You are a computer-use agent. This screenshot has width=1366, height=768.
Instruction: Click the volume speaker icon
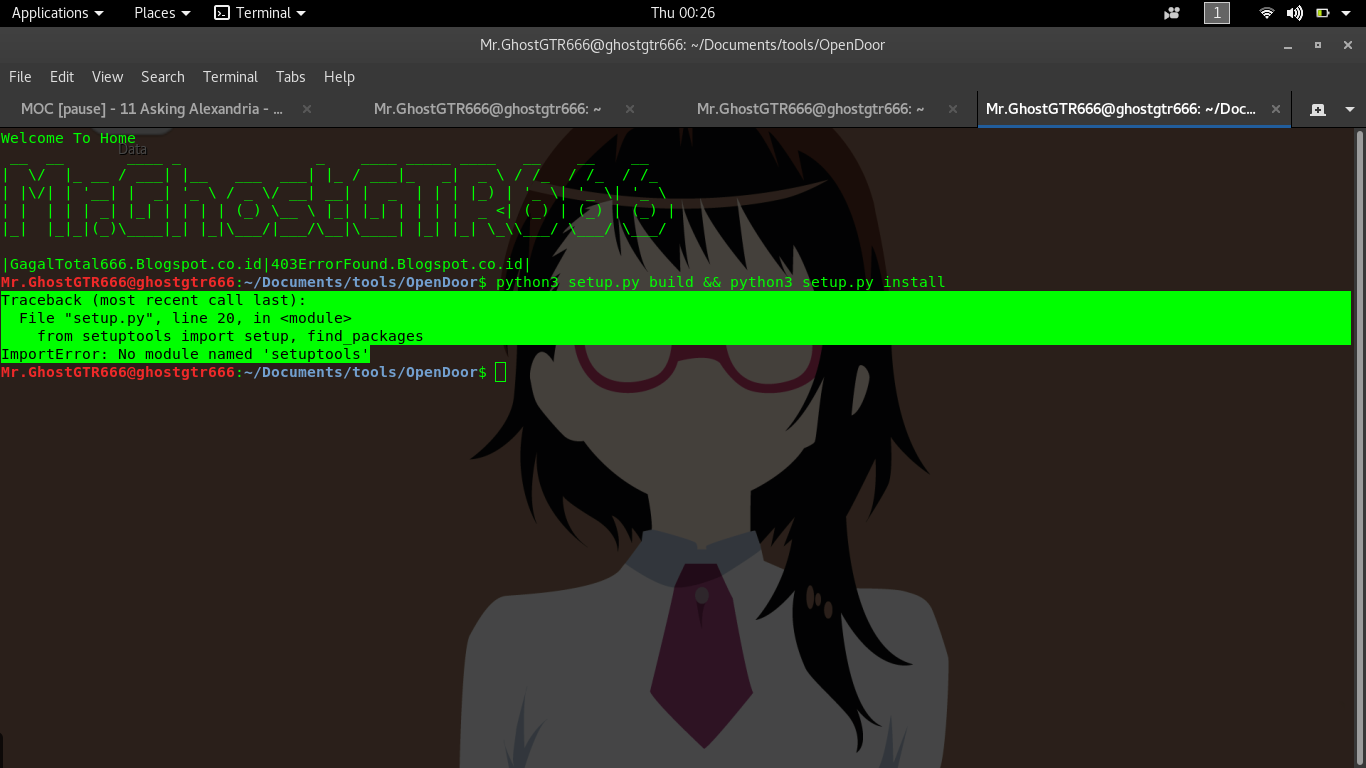[x=1295, y=13]
